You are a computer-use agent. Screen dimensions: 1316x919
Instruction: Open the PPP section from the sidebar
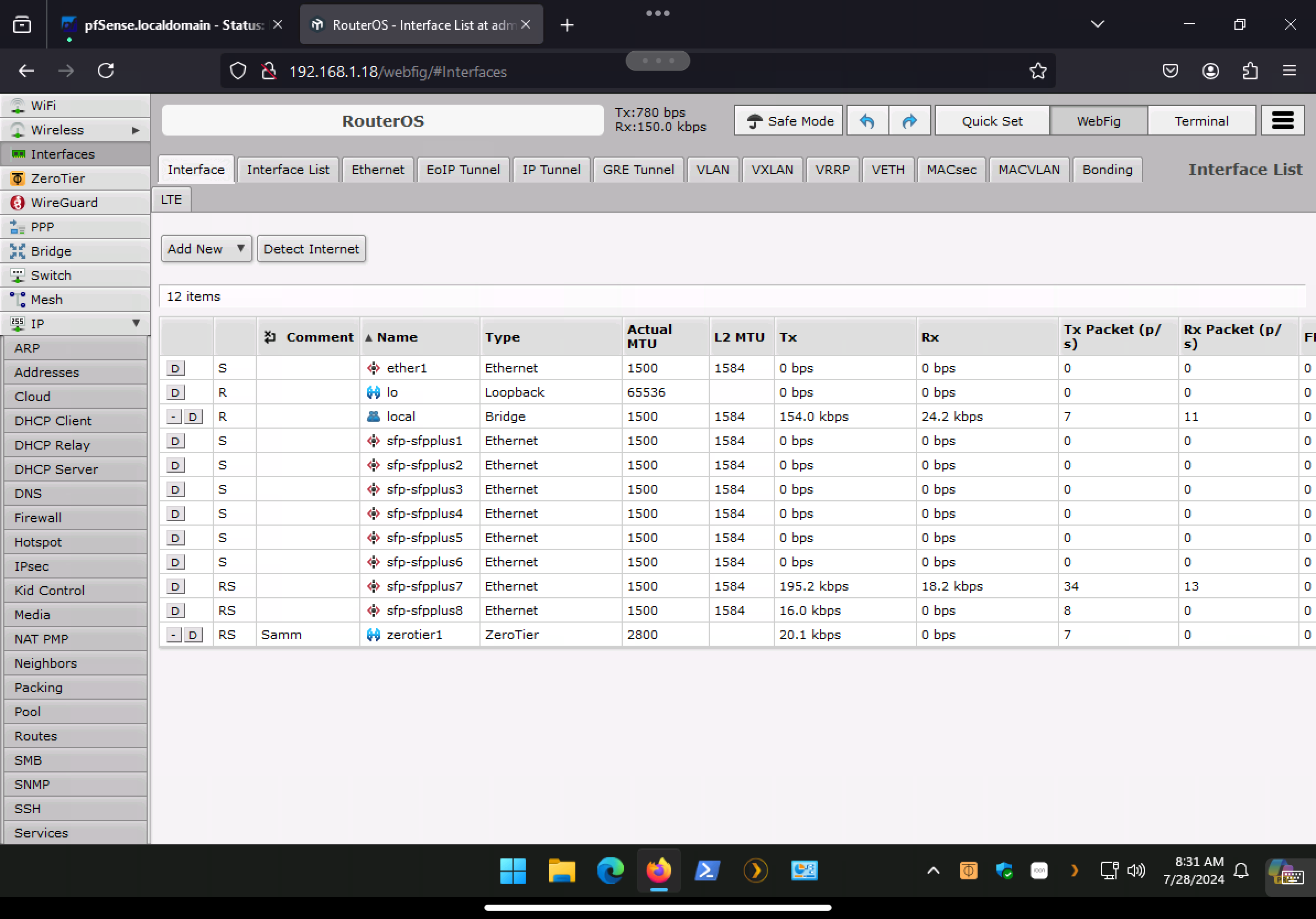coord(42,226)
